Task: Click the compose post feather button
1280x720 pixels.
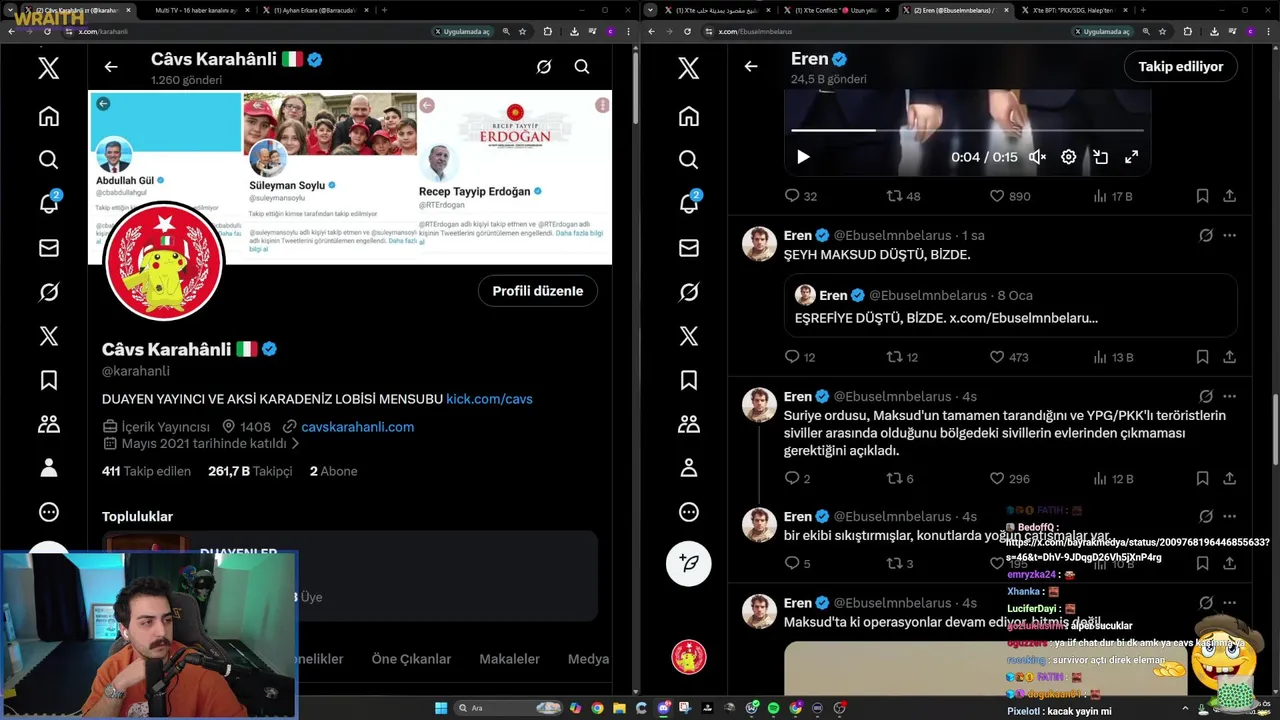Action: (689, 563)
